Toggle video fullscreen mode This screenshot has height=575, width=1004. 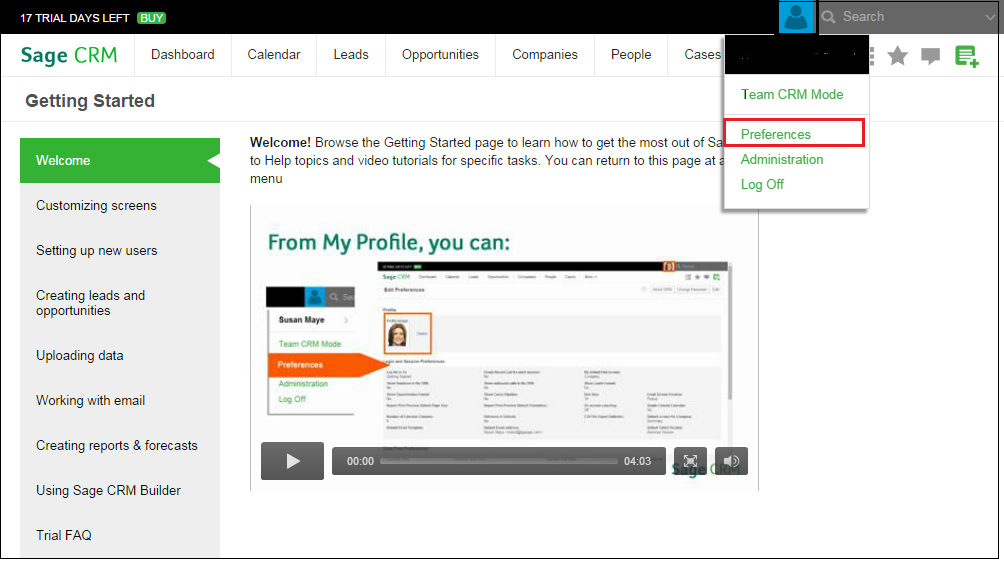point(690,461)
